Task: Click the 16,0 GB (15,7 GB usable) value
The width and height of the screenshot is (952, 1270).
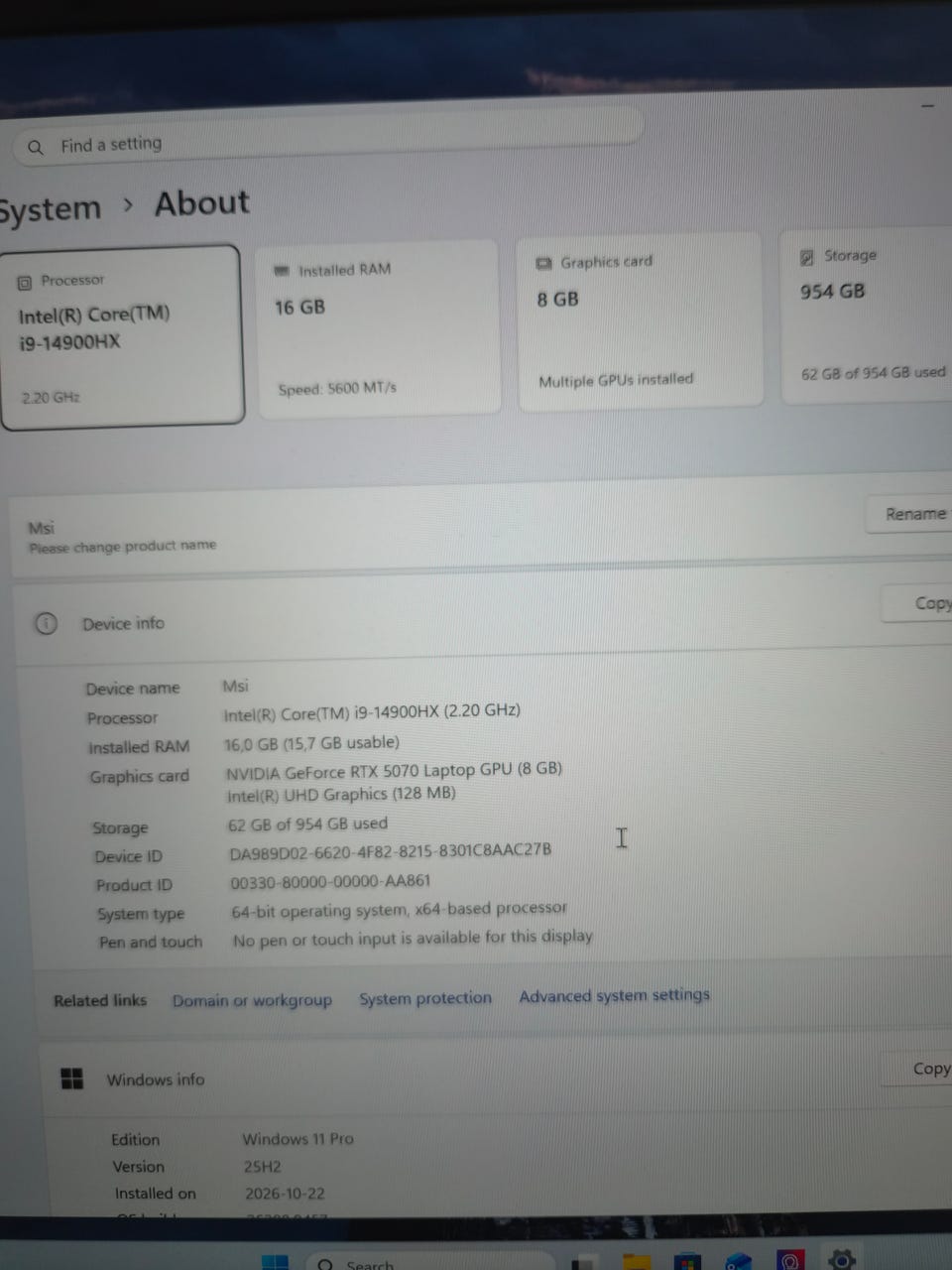Action: coord(312,743)
